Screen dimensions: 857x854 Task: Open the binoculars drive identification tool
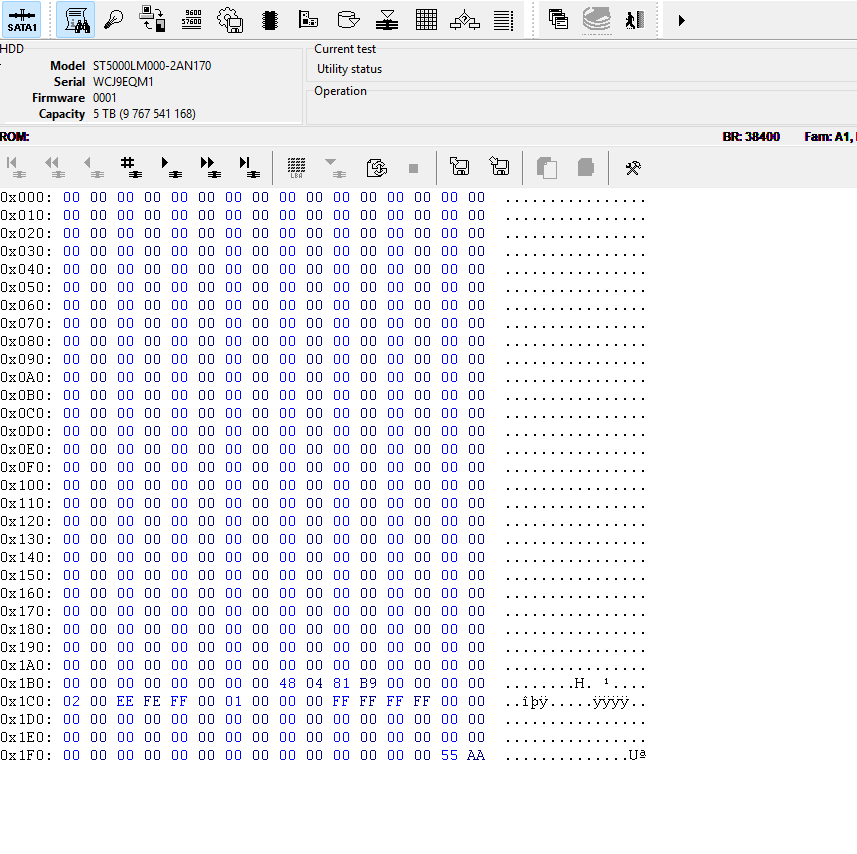77,19
